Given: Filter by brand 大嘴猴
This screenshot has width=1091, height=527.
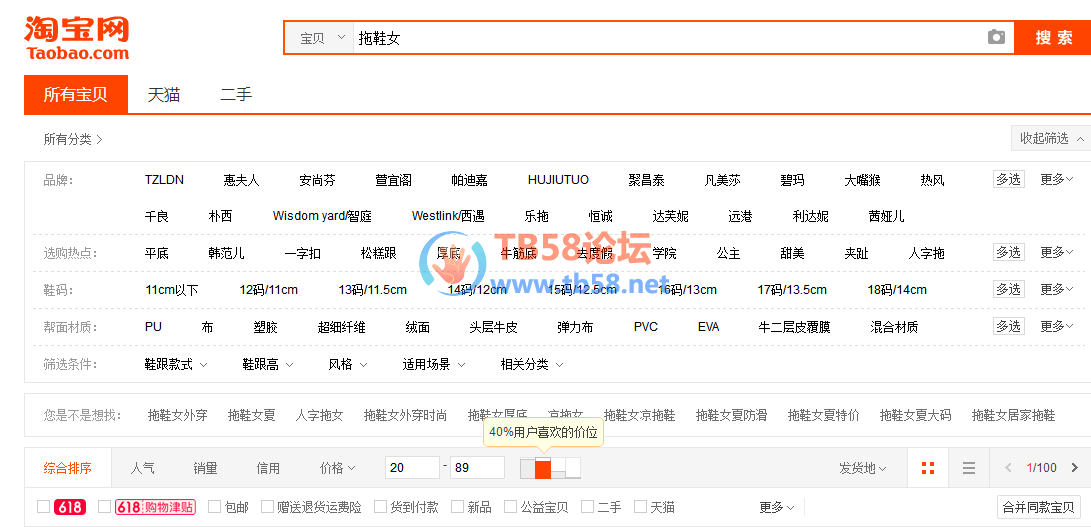Looking at the screenshot, I should tap(863, 180).
